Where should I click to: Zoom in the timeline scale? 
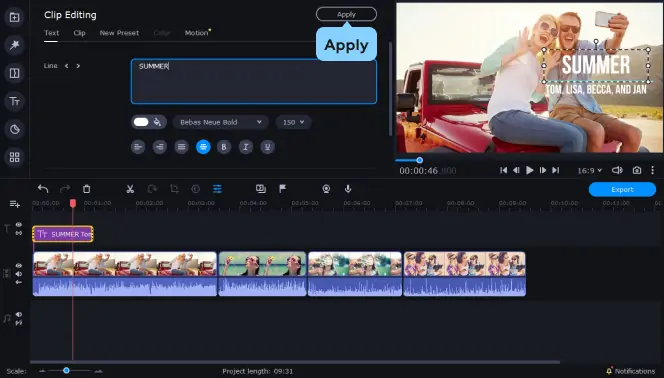(x=98, y=371)
